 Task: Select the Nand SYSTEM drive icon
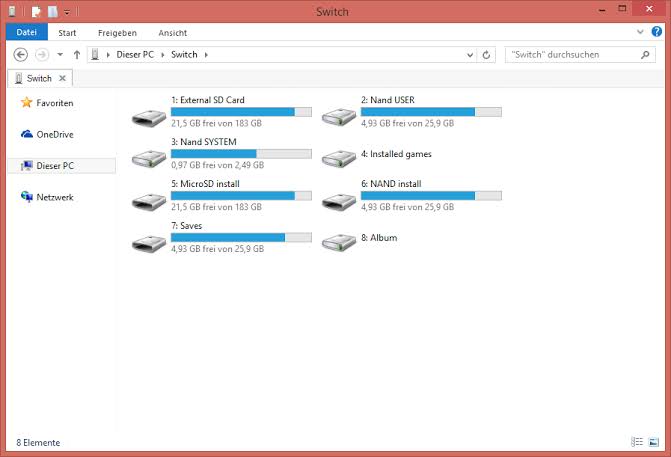pyautogui.click(x=149, y=159)
